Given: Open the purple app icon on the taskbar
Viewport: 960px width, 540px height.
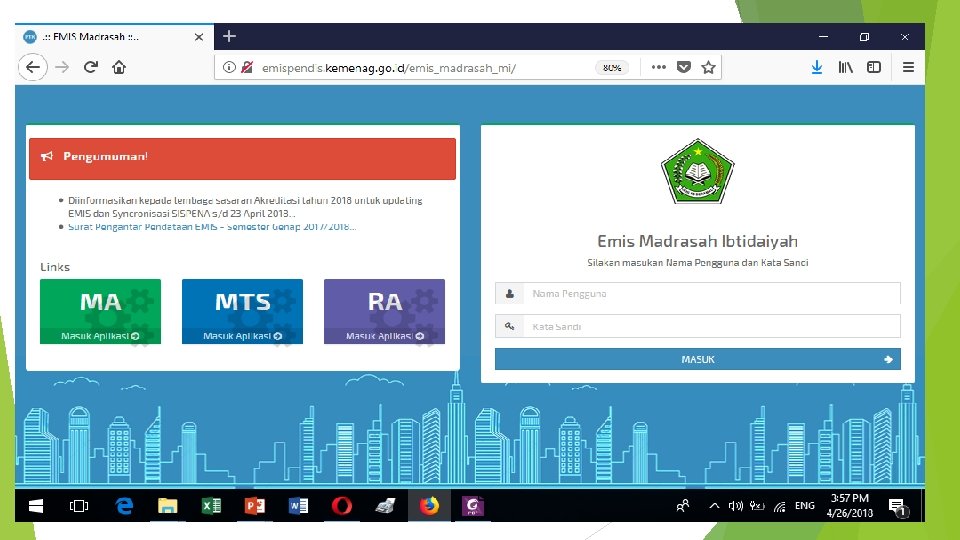Looking at the screenshot, I should (x=473, y=506).
